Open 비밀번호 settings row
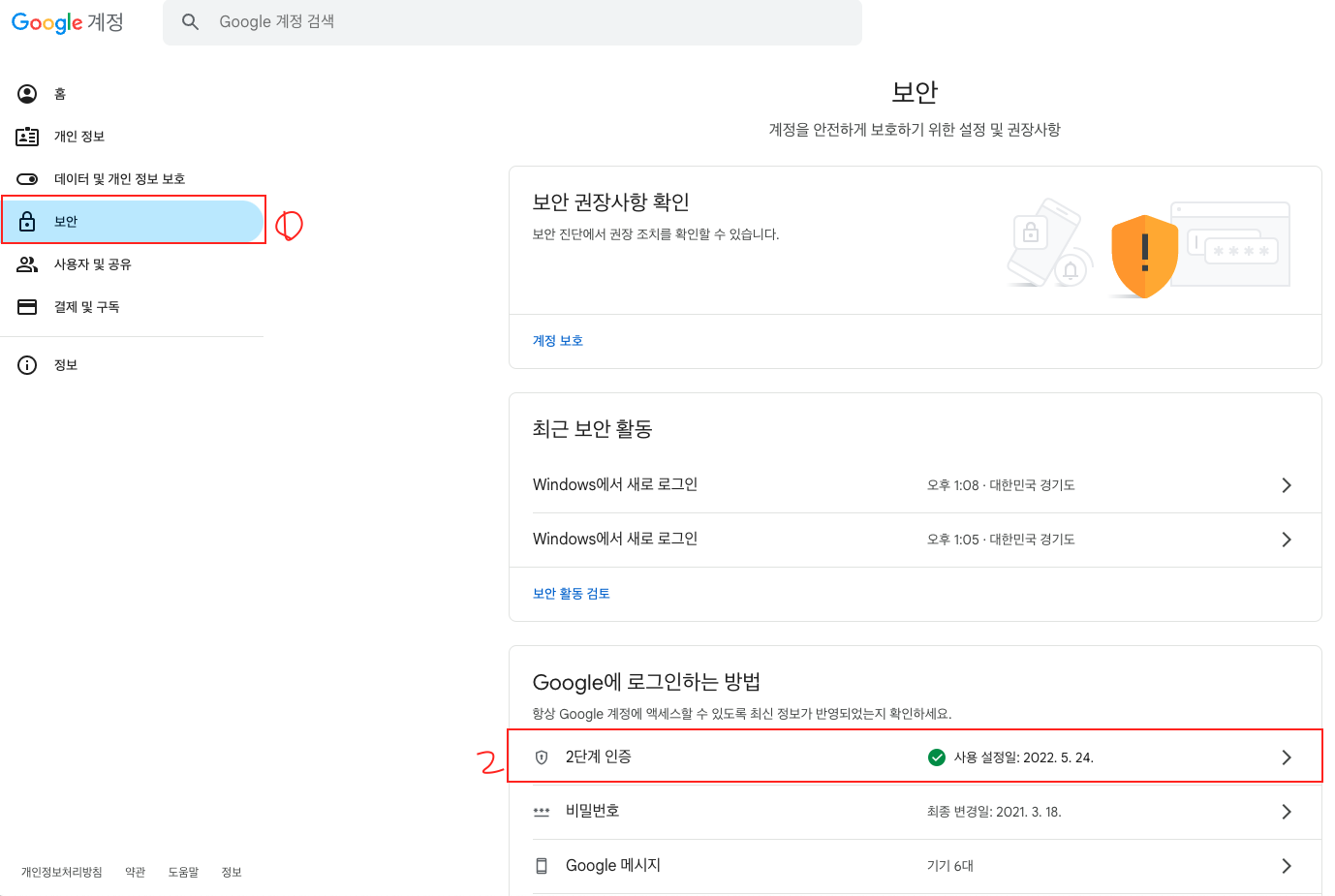 [x=915, y=812]
